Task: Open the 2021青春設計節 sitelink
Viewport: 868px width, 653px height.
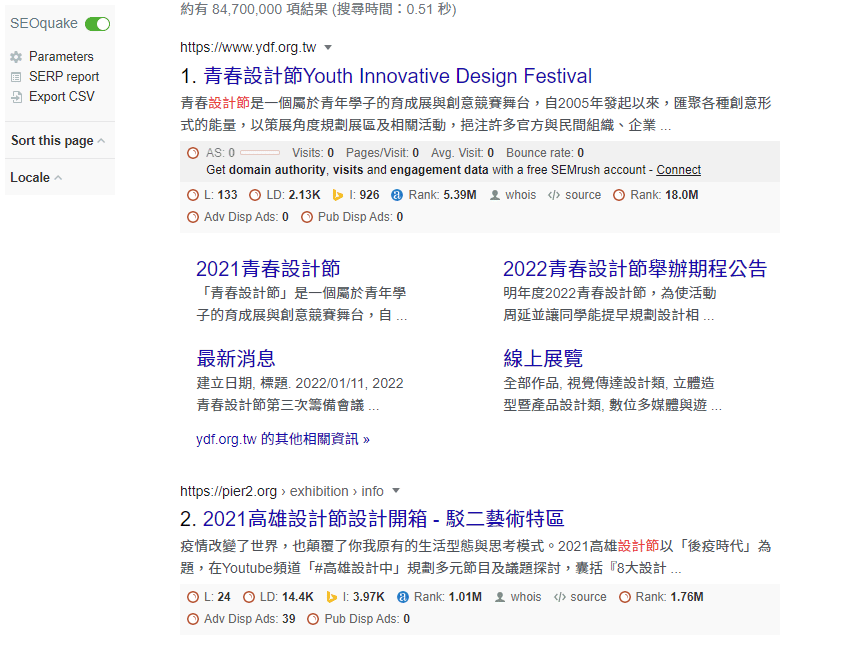Action: 268,269
